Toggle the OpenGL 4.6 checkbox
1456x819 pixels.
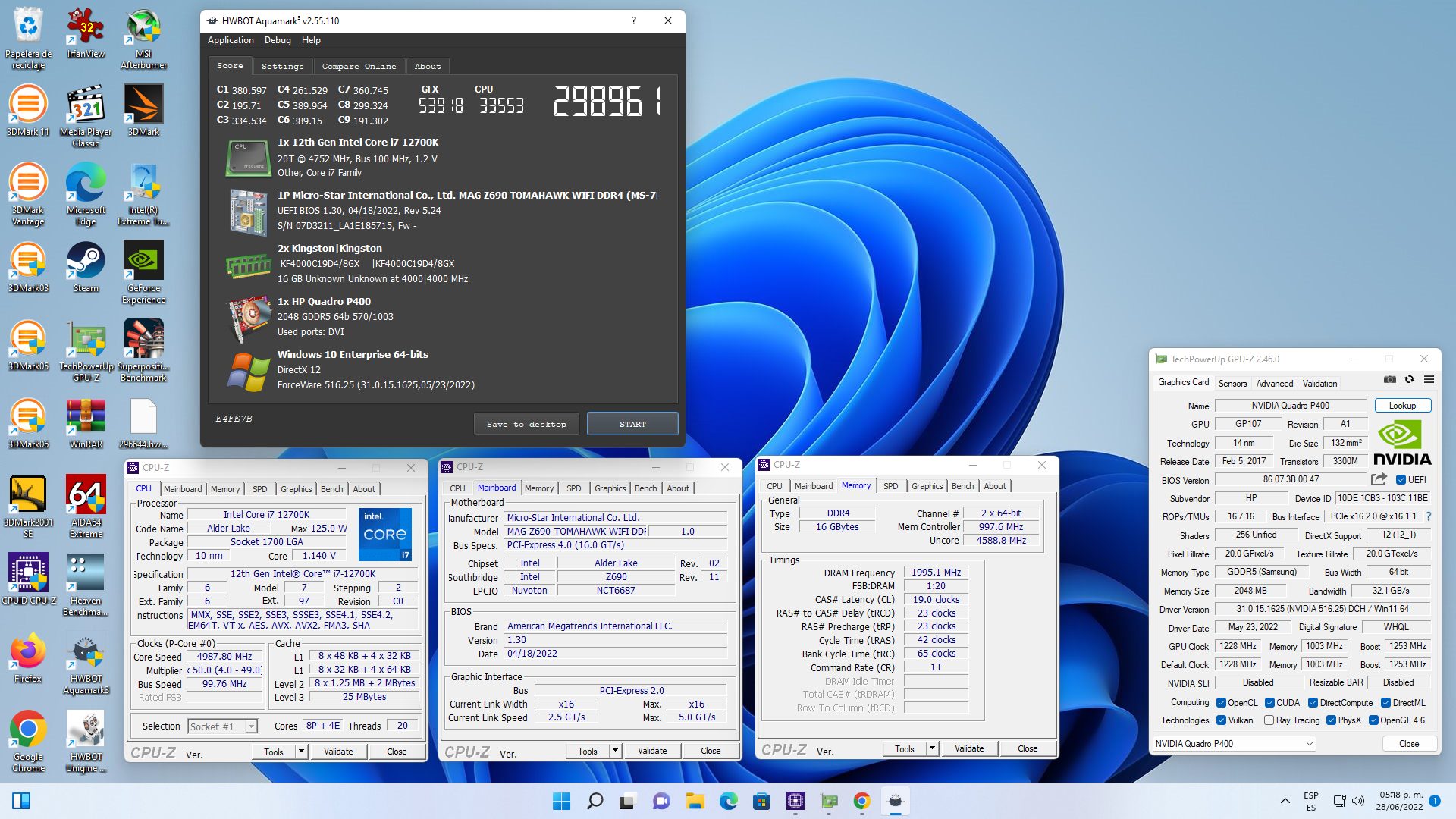(x=1373, y=720)
